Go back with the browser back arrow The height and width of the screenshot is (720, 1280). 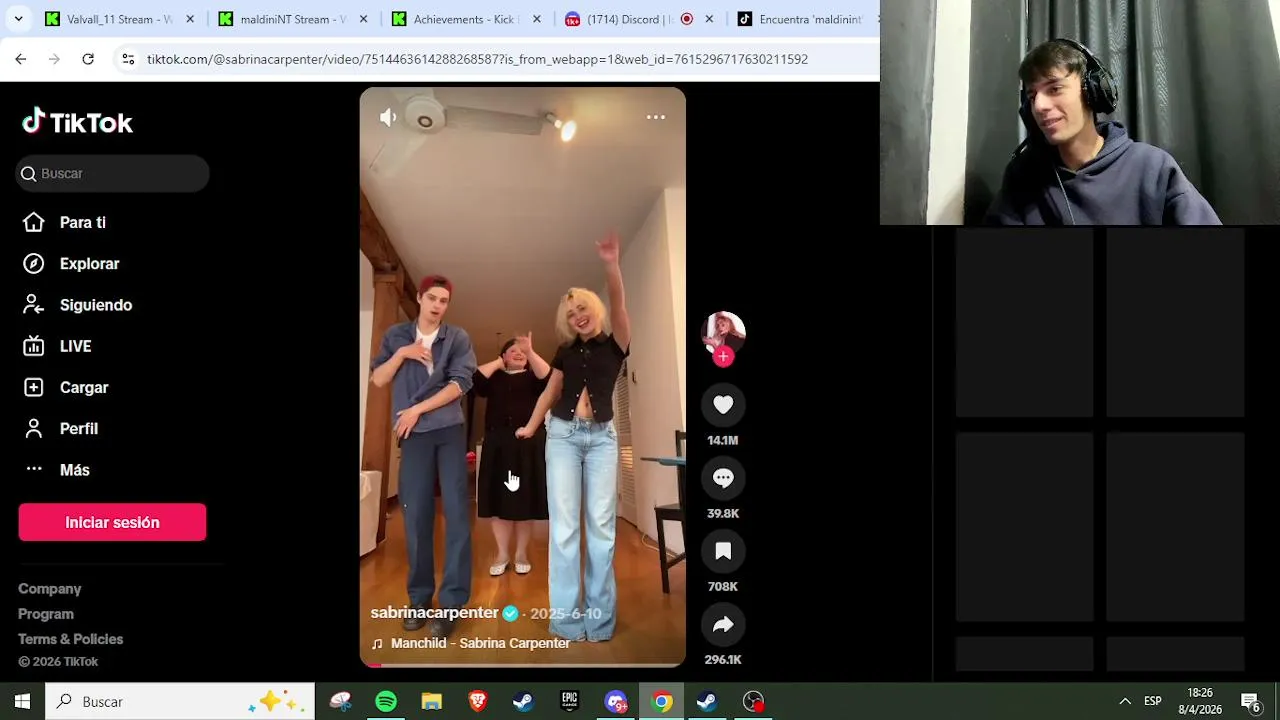click(x=21, y=59)
